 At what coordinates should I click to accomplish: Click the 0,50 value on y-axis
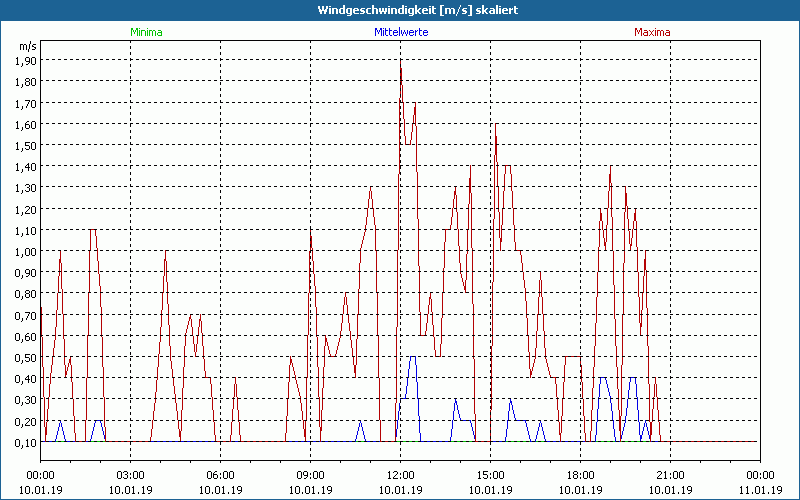(26, 357)
